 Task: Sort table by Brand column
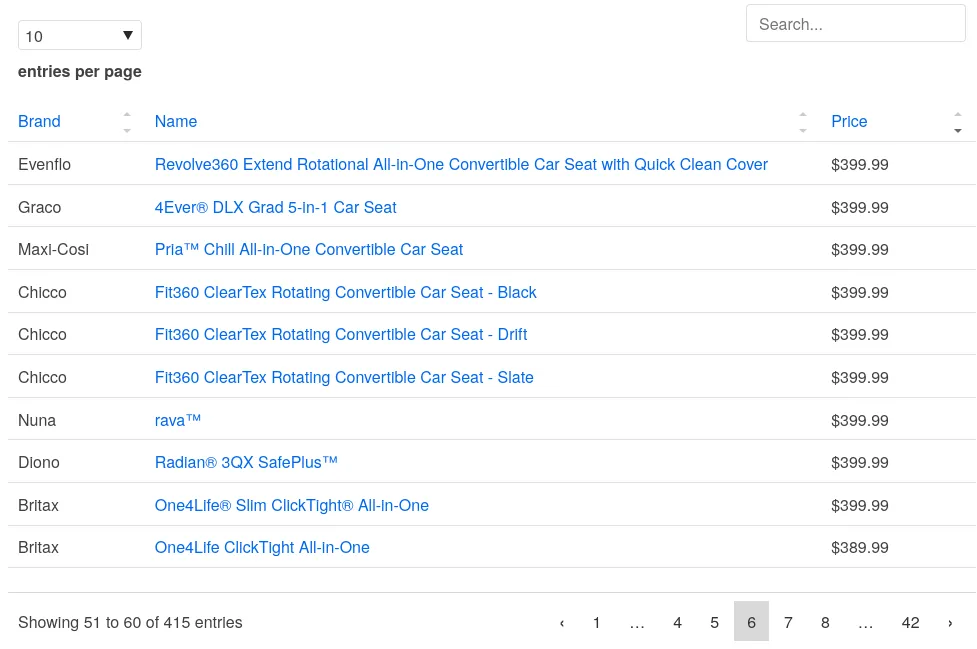(x=39, y=121)
